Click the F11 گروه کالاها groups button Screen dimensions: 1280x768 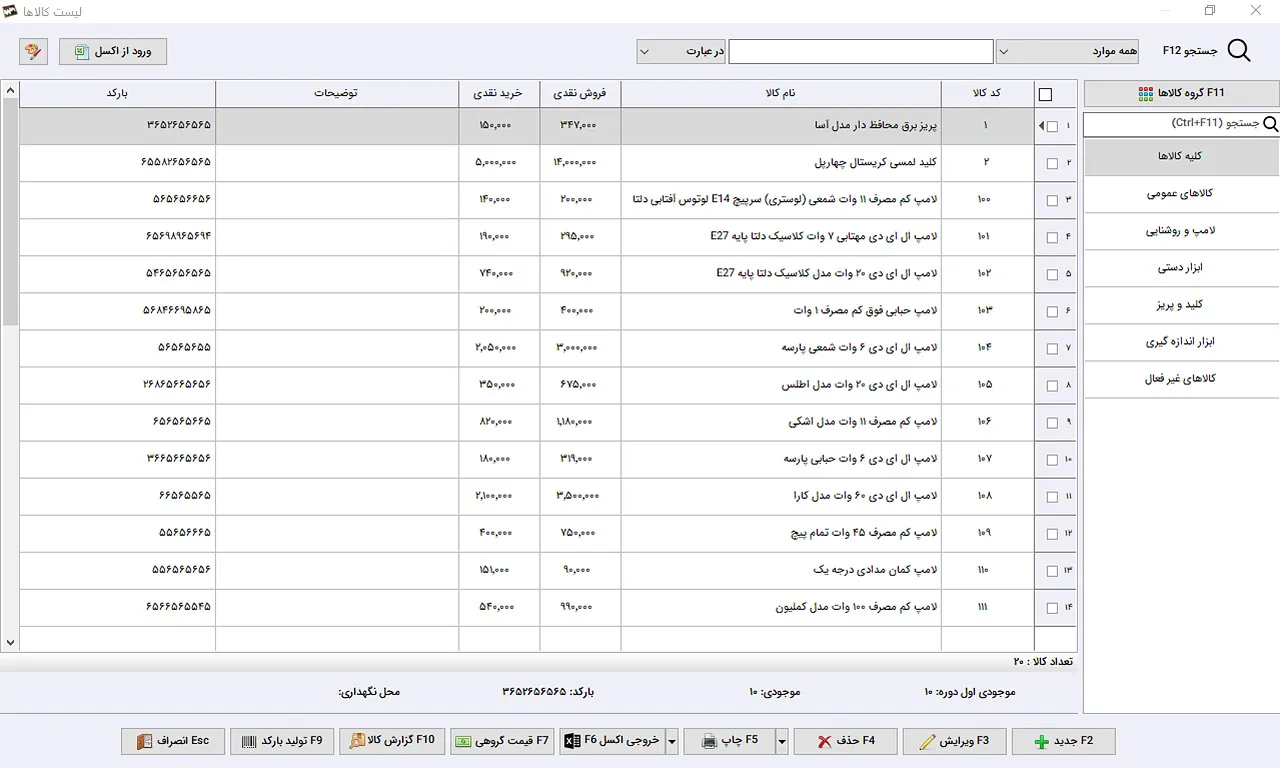(1181, 93)
